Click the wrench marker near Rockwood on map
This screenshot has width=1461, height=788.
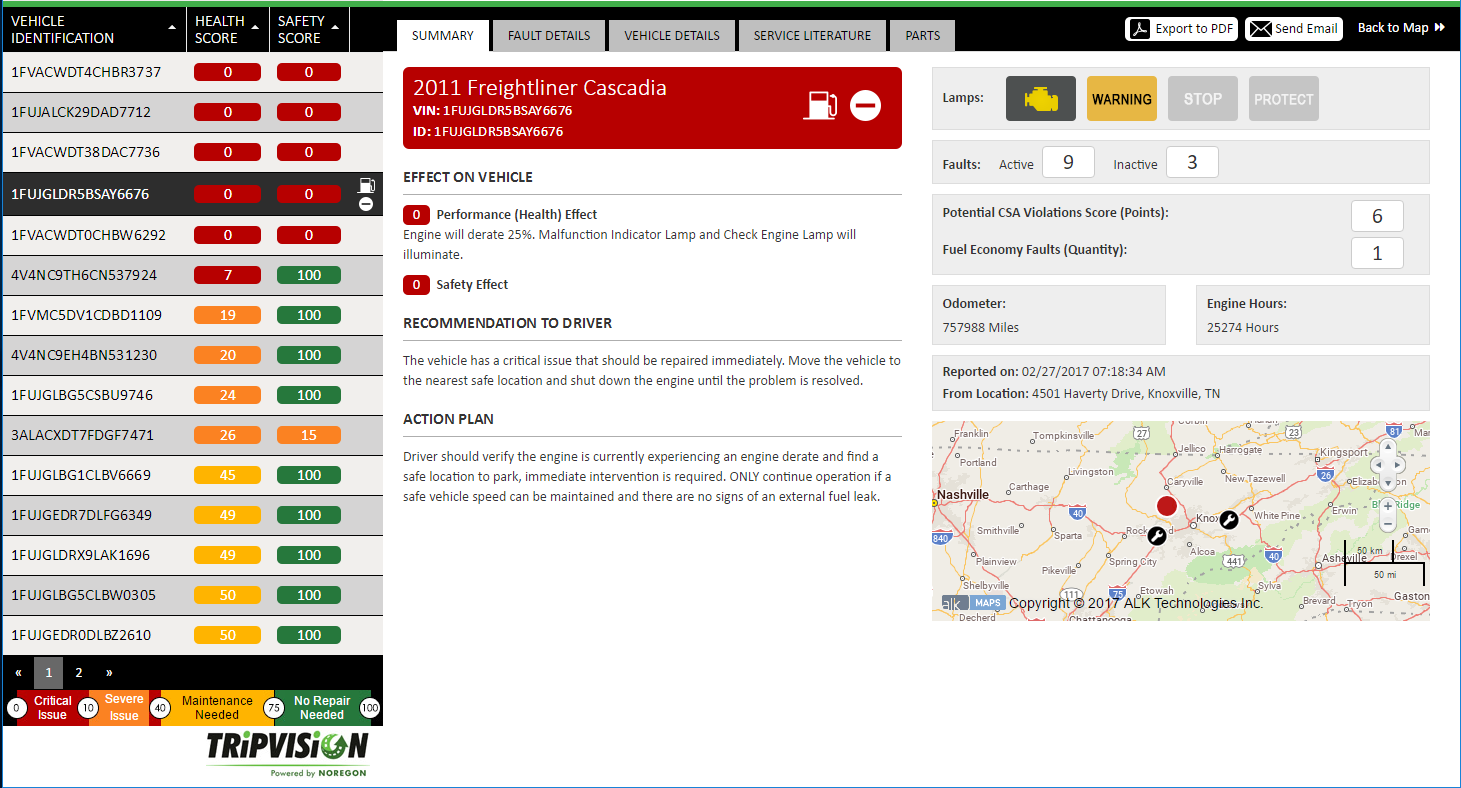pyautogui.click(x=1156, y=536)
